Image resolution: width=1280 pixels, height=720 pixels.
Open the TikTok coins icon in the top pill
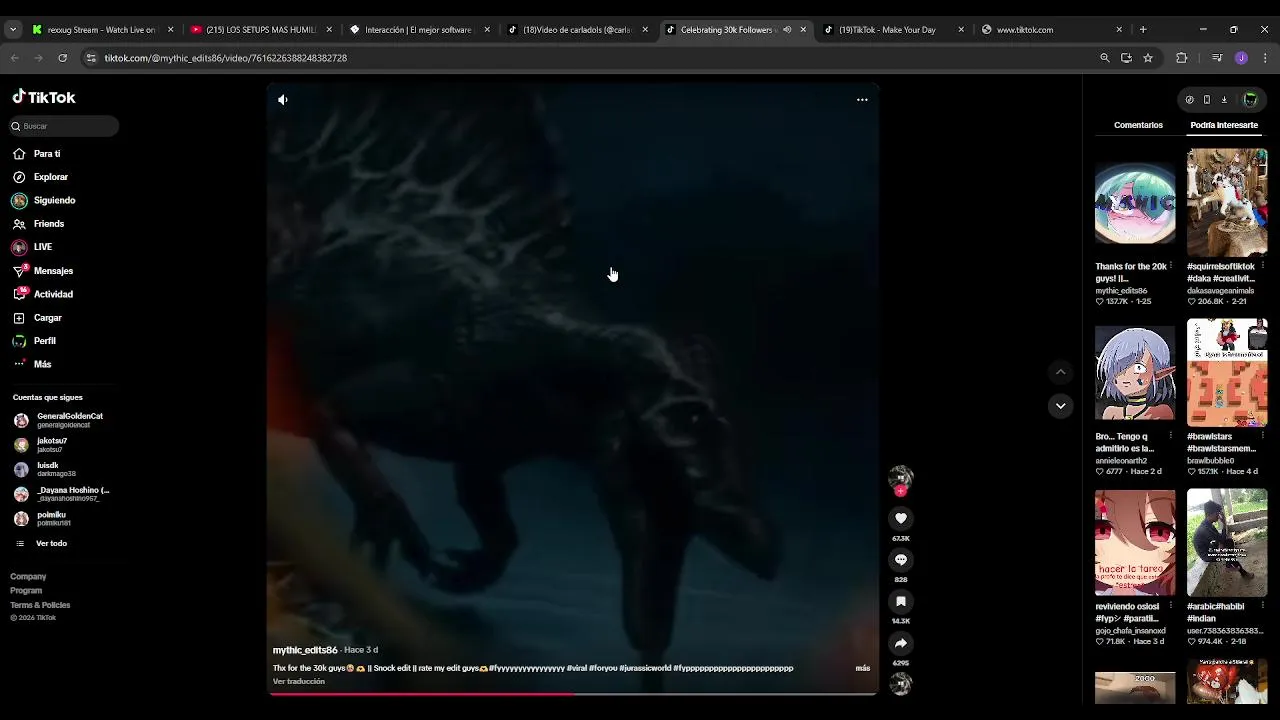click(1189, 100)
